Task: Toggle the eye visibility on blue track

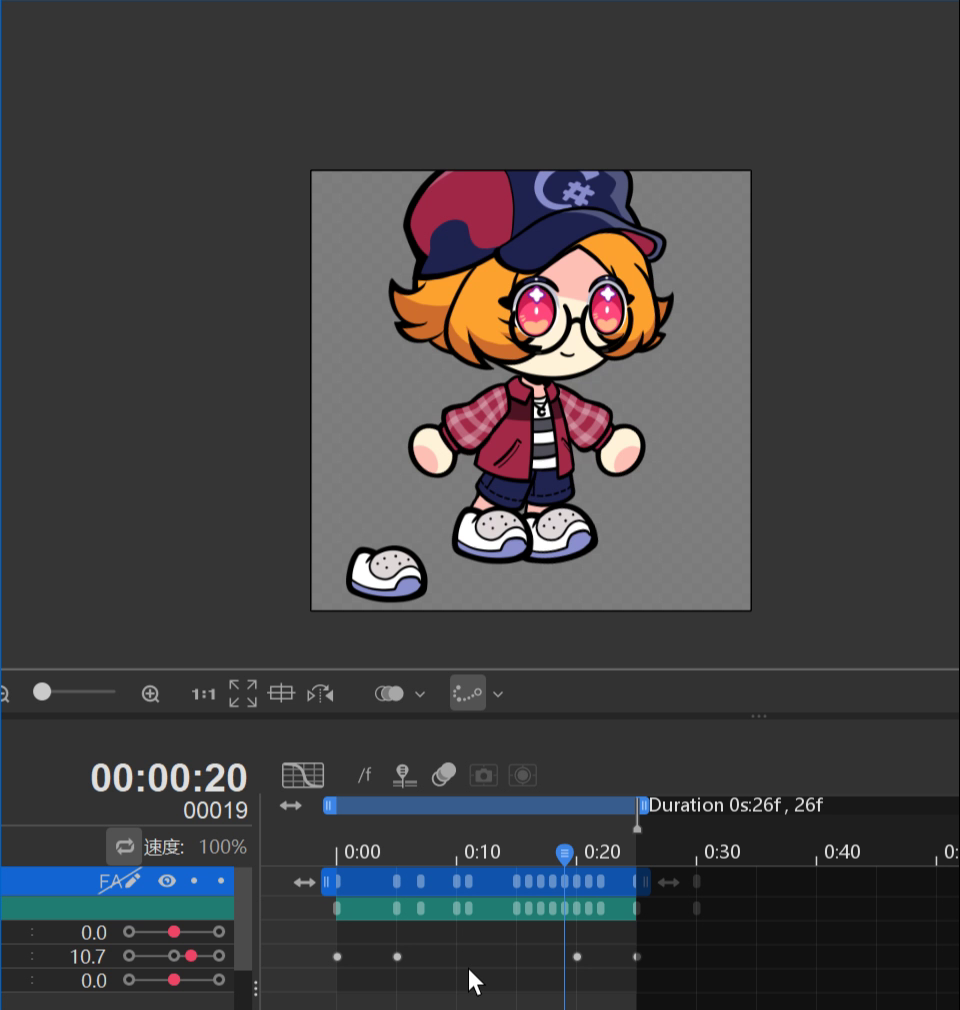Action: coord(167,881)
